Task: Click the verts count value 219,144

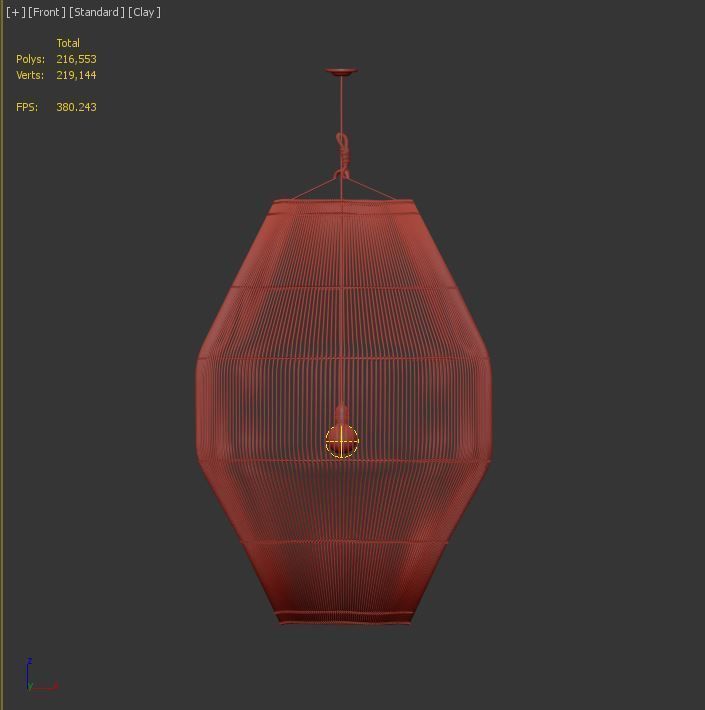Action: 77,75
